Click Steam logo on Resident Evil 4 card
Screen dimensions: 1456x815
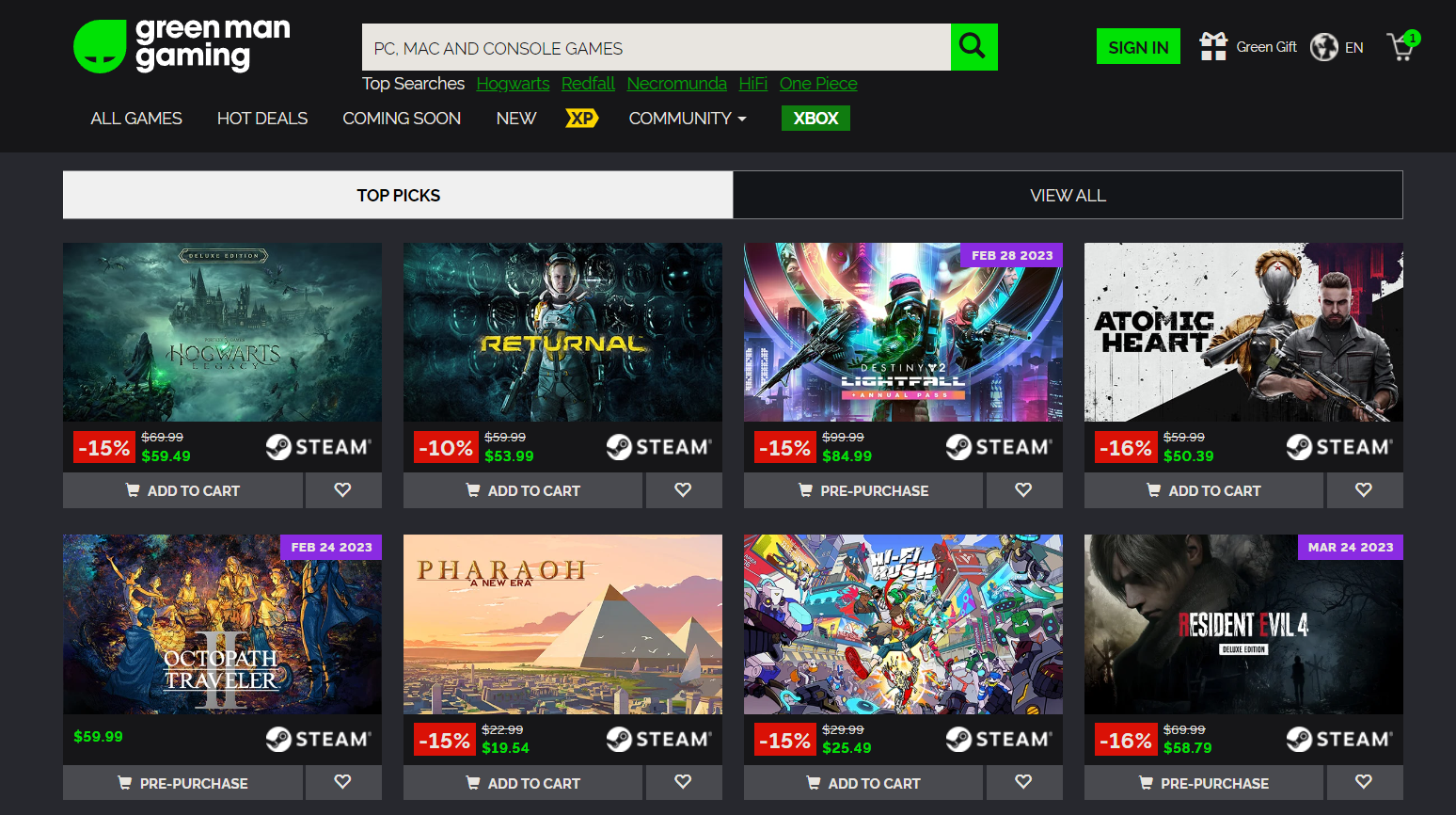(1339, 740)
